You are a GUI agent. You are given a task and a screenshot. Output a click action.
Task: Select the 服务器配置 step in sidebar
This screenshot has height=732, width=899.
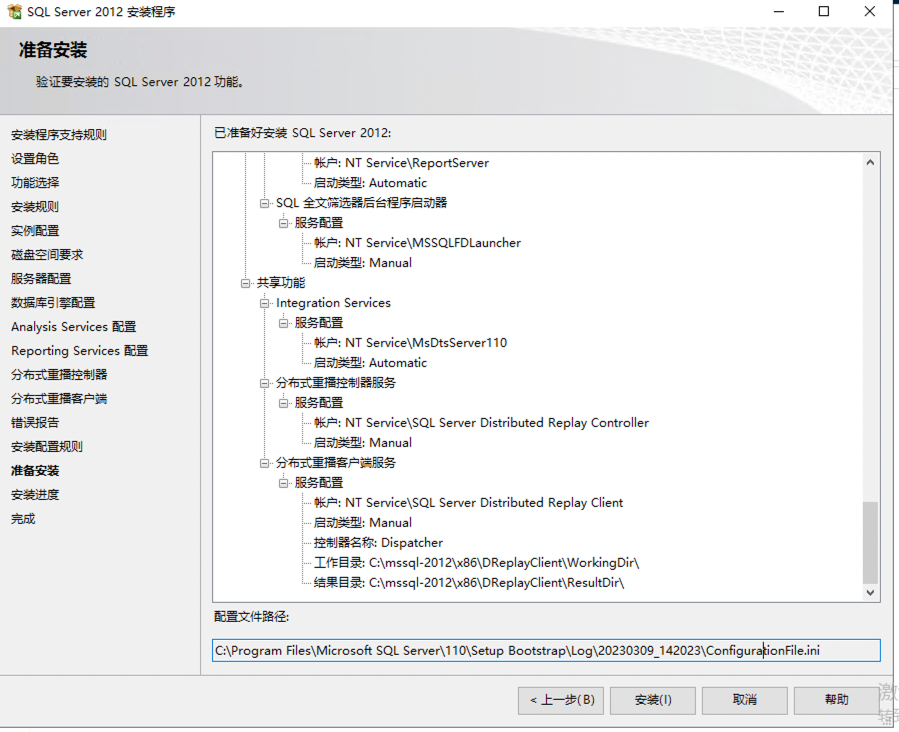click(41, 279)
